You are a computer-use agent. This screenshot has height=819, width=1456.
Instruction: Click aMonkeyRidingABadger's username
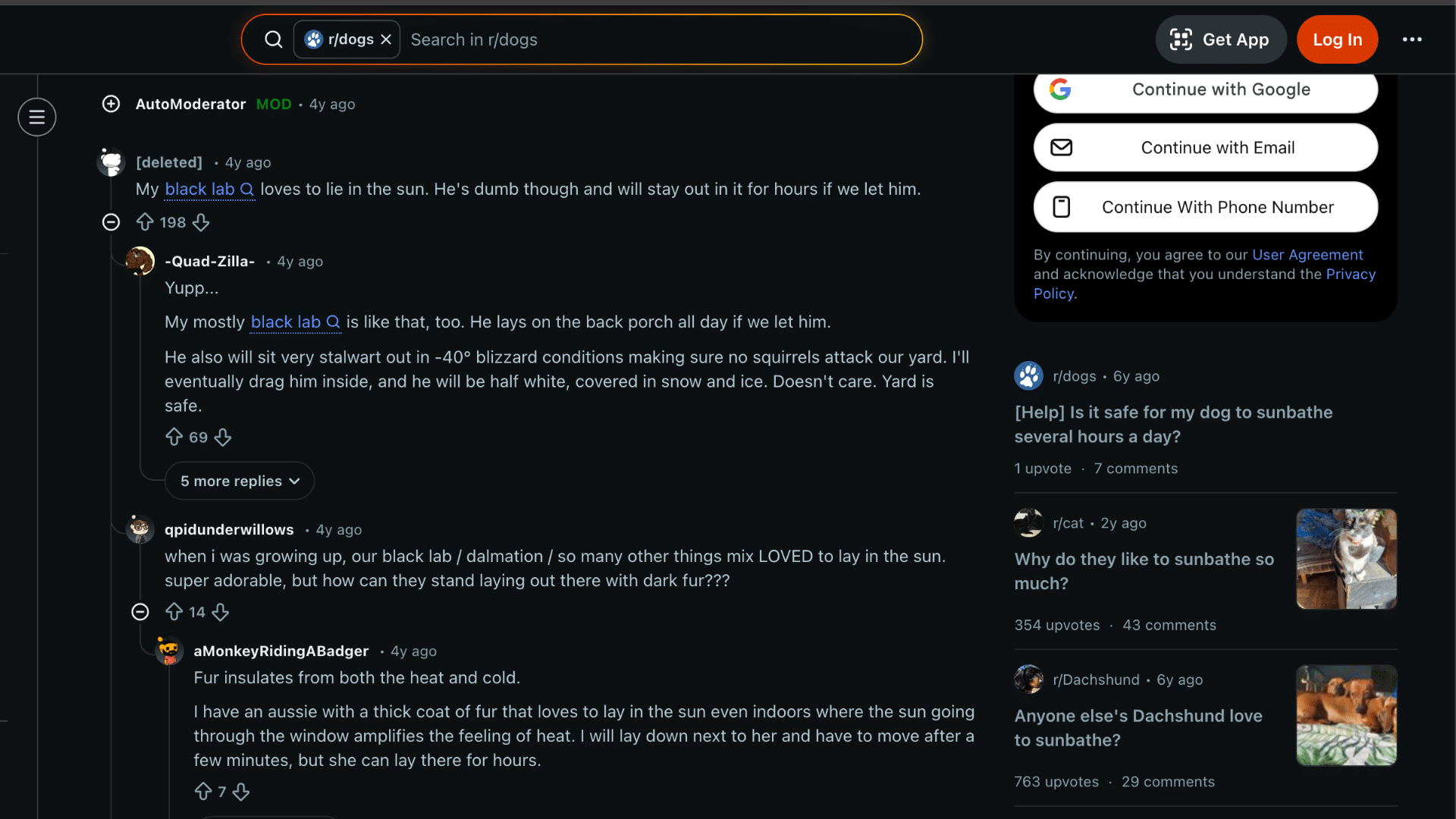pos(281,651)
